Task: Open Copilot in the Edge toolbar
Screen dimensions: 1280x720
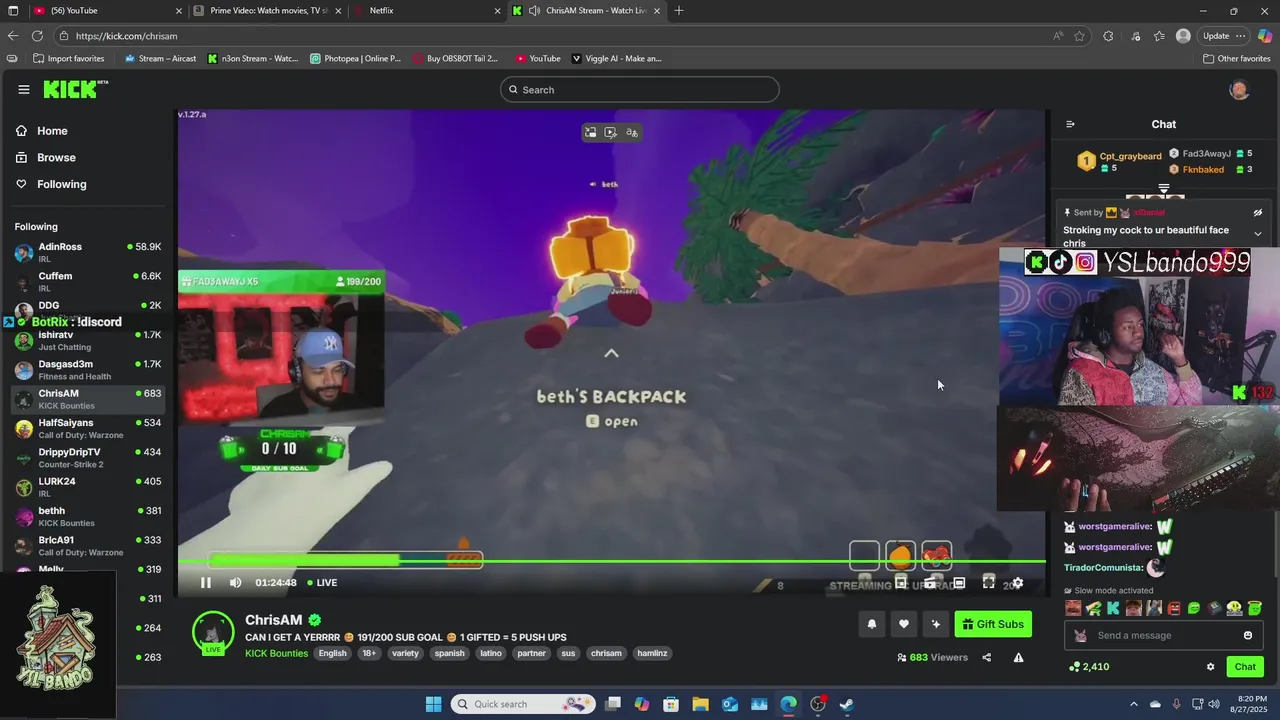Action: 1265,36
